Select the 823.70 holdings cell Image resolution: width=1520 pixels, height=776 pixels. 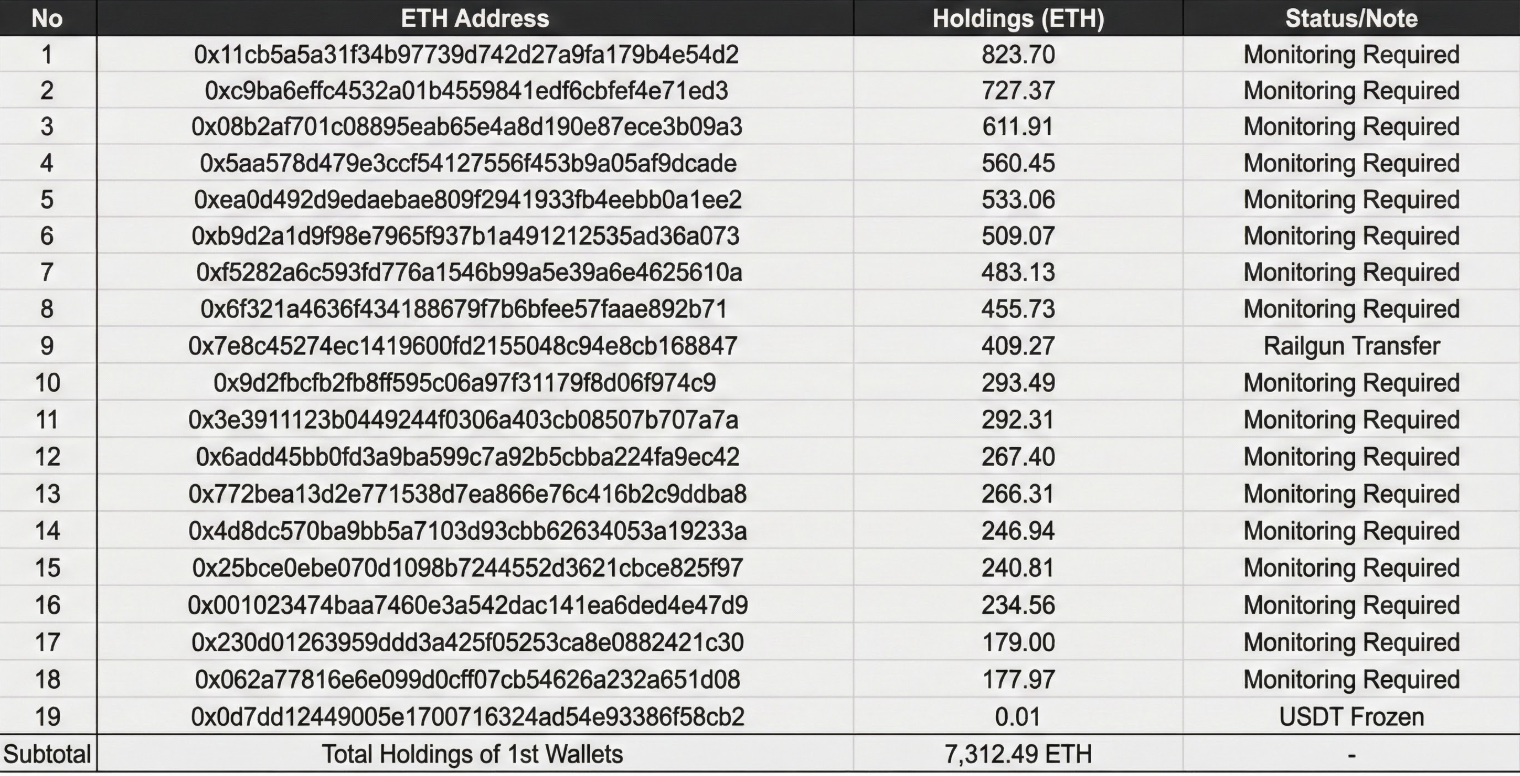[x=1017, y=55]
